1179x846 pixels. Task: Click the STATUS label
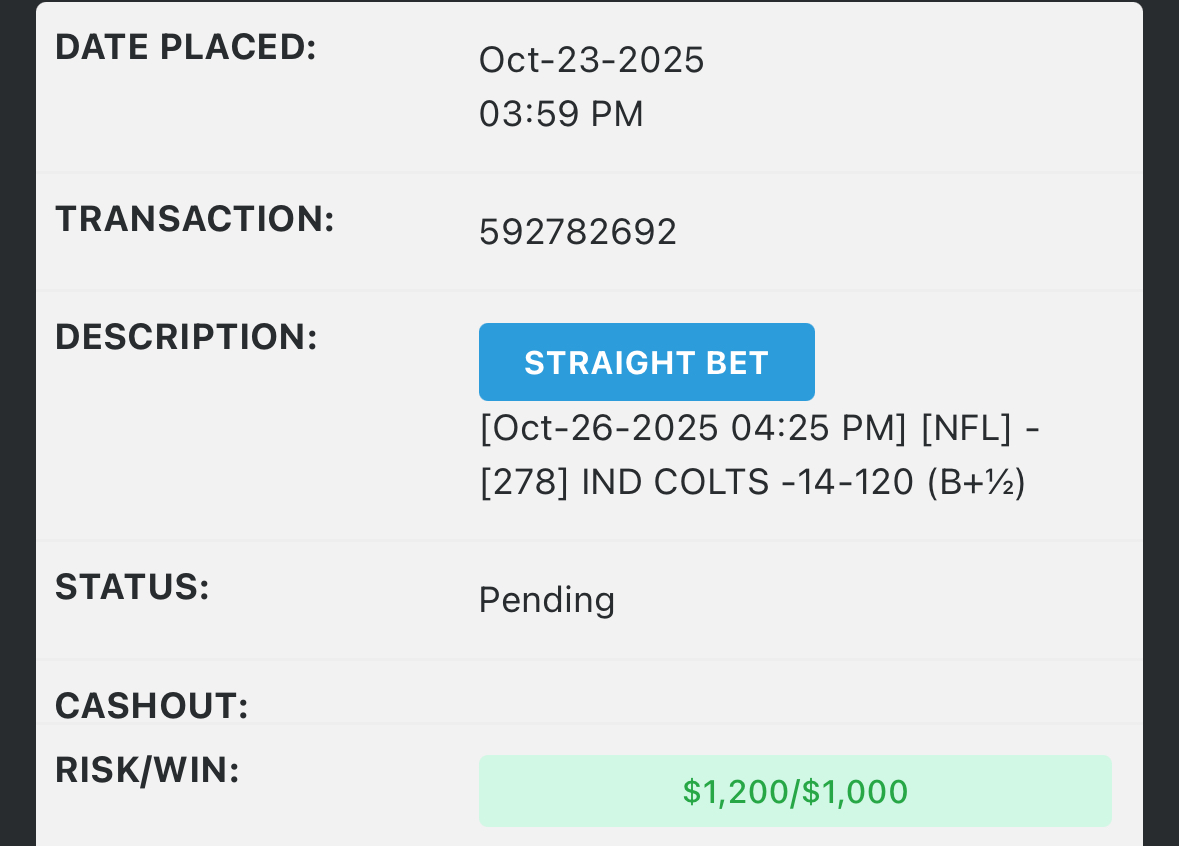(x=132, y=587)
